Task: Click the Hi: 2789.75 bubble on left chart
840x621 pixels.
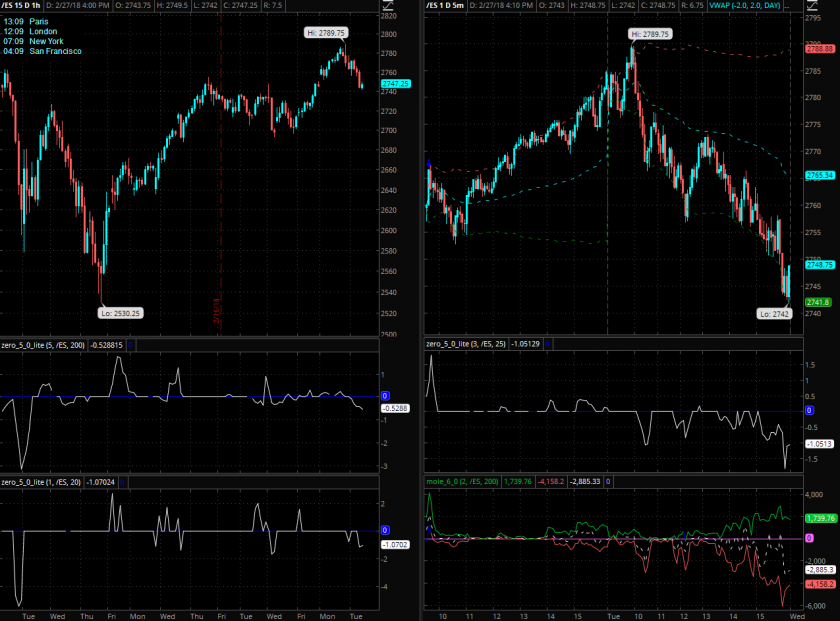Action: coord(327,33)
